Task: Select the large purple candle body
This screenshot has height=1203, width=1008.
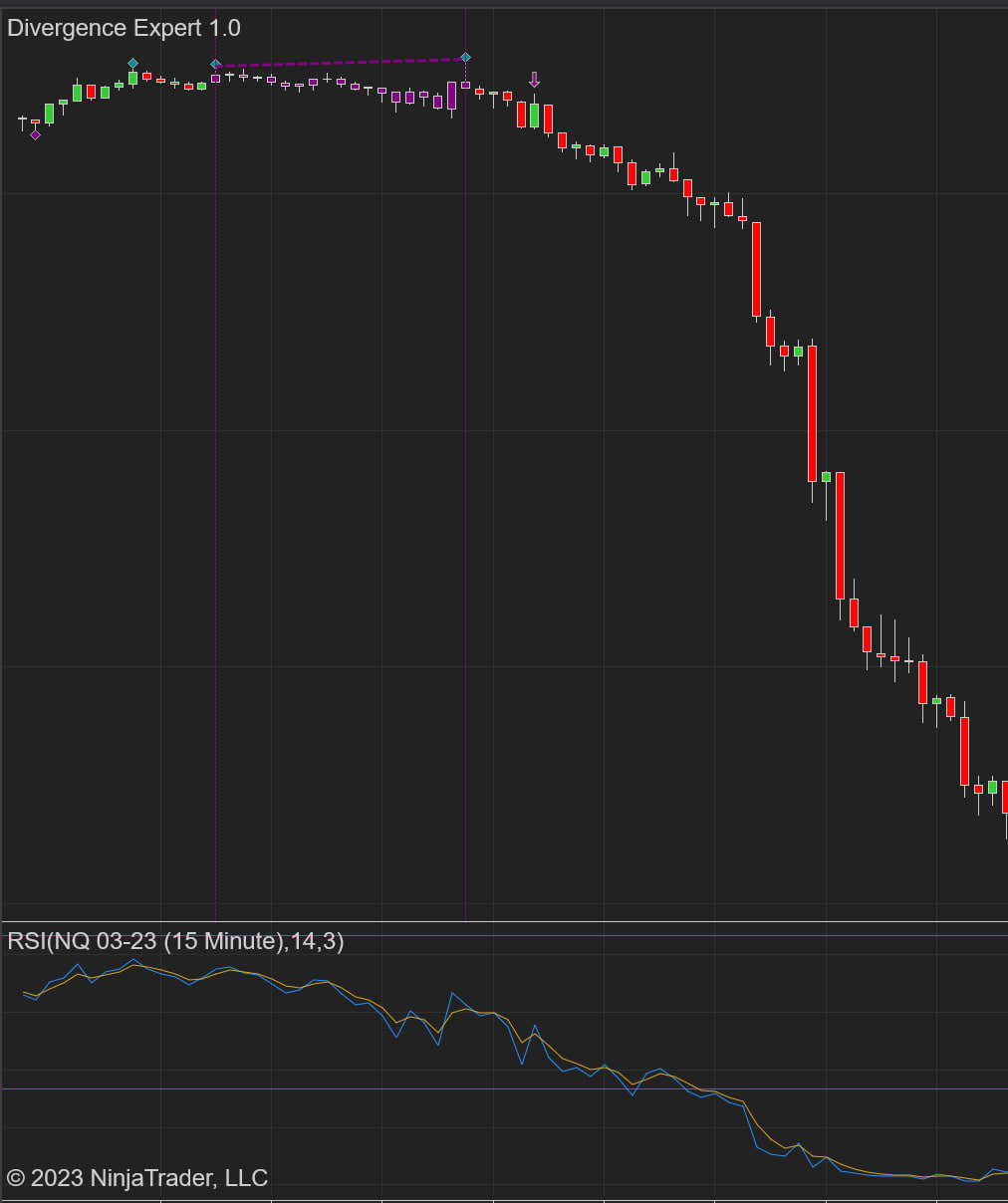Action: 451,96
